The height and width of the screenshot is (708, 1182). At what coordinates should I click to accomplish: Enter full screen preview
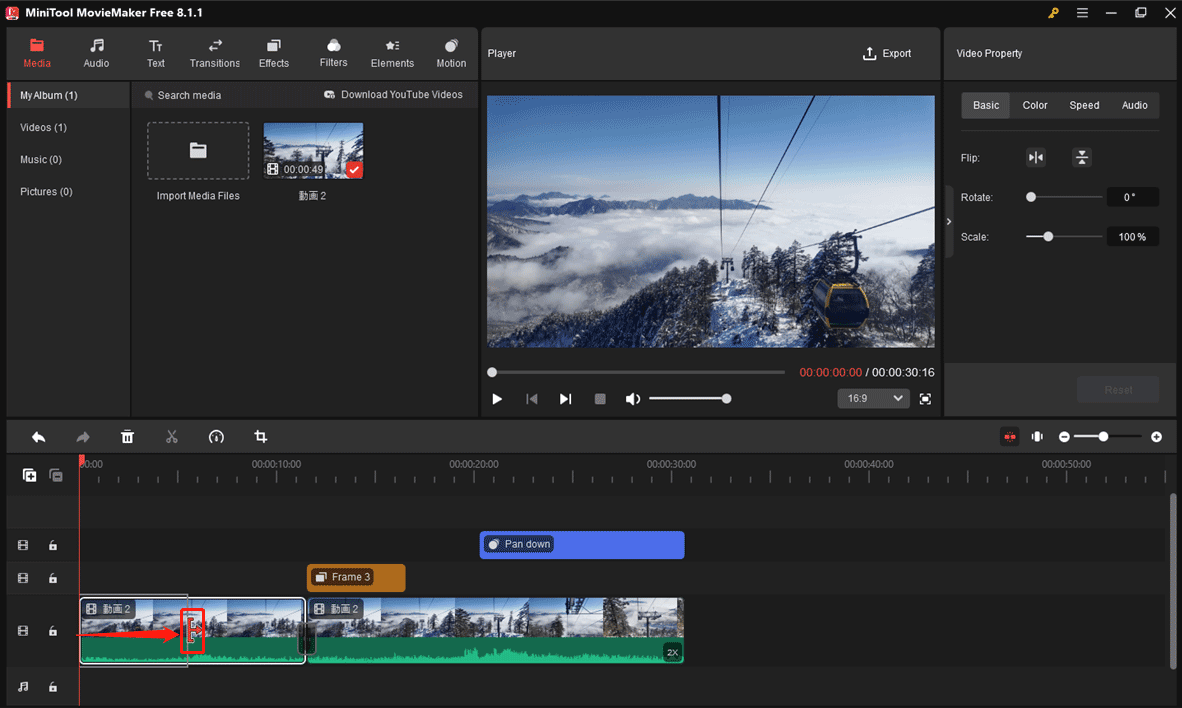click(x=925, y=399)
